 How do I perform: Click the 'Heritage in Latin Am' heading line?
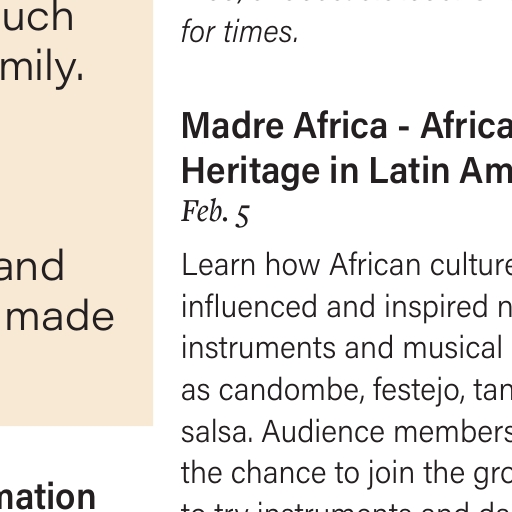click(x=347, y=172)
